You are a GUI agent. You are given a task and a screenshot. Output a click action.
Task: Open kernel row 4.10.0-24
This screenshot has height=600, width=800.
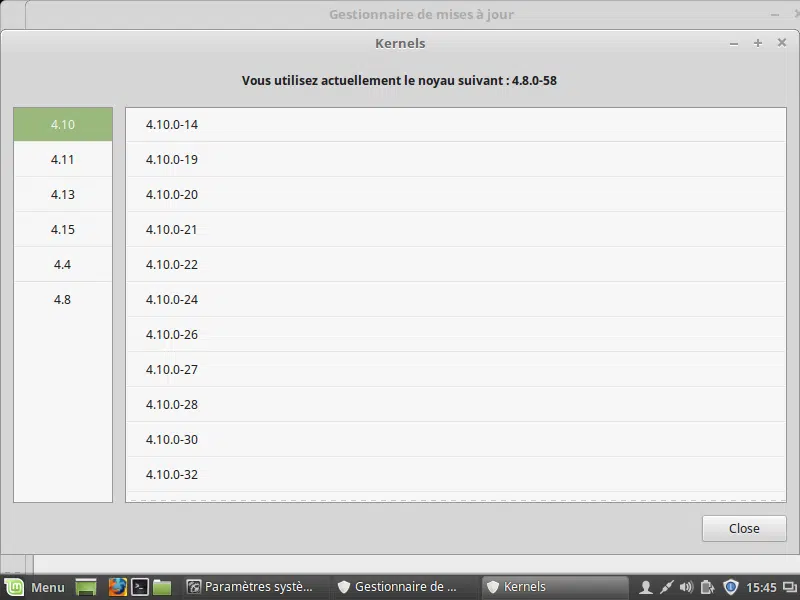(456, 299)
